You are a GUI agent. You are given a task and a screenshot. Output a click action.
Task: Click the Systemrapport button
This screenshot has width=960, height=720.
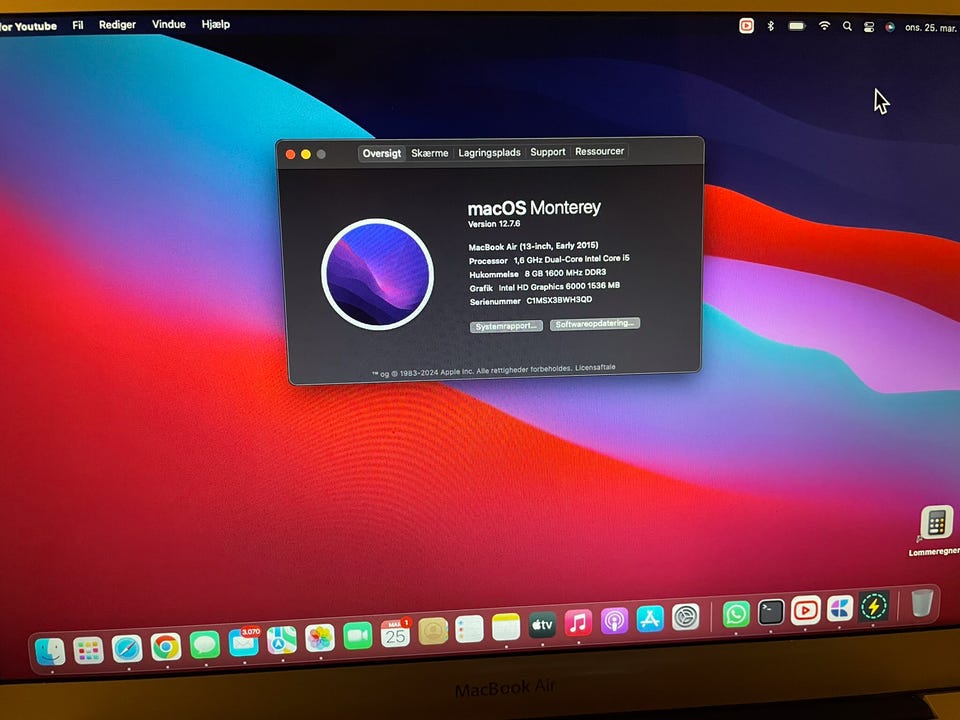[506, 326]
